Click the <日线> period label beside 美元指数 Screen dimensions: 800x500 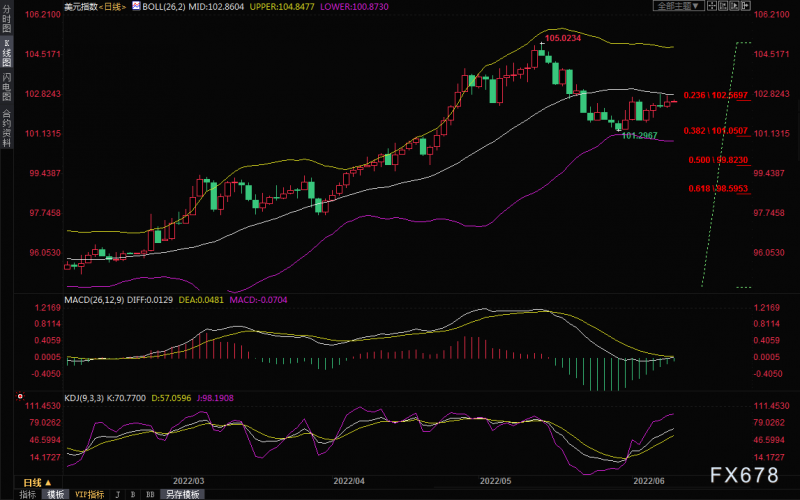(112, 7)
